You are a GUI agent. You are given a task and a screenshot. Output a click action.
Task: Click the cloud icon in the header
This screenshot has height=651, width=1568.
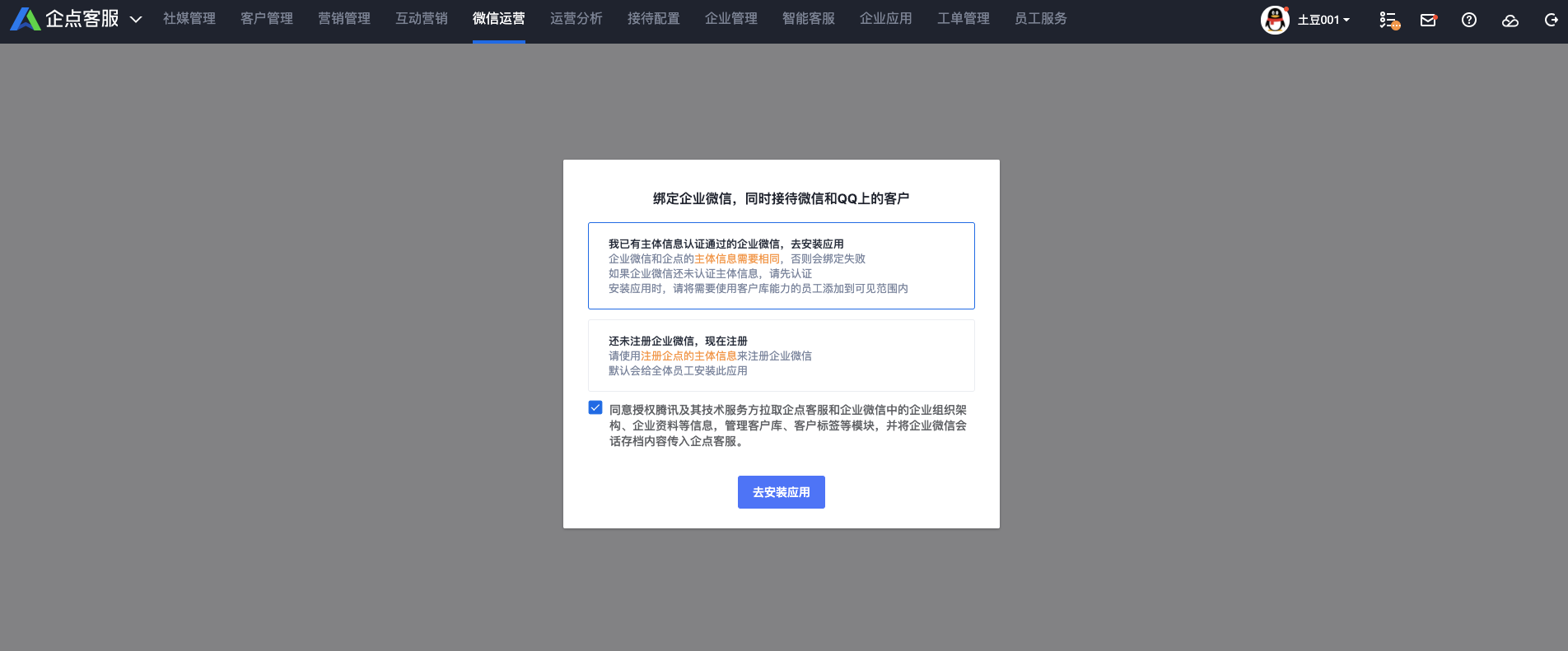[x=1510, y=21]
